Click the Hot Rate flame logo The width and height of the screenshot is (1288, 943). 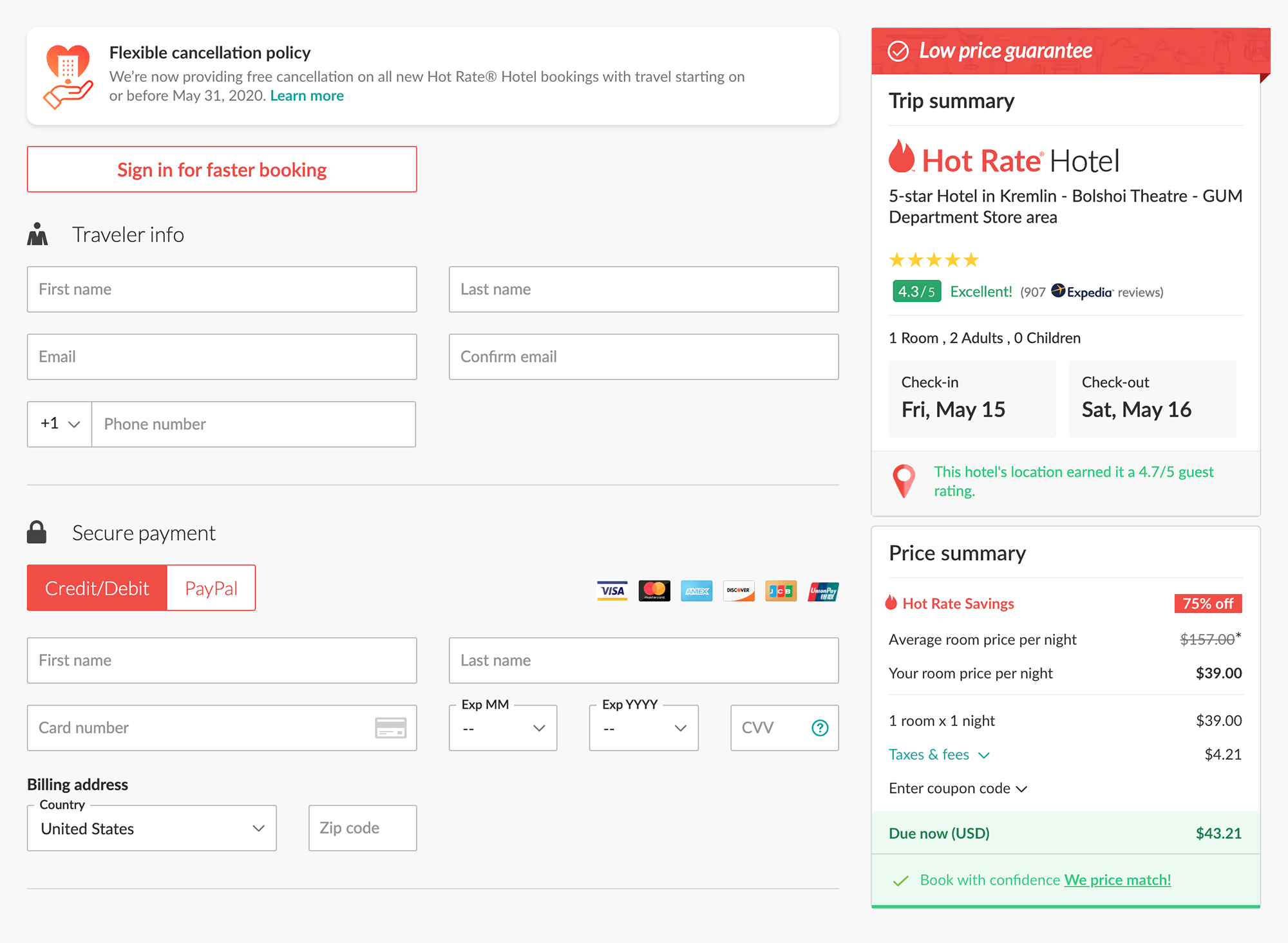click(902, 156)
